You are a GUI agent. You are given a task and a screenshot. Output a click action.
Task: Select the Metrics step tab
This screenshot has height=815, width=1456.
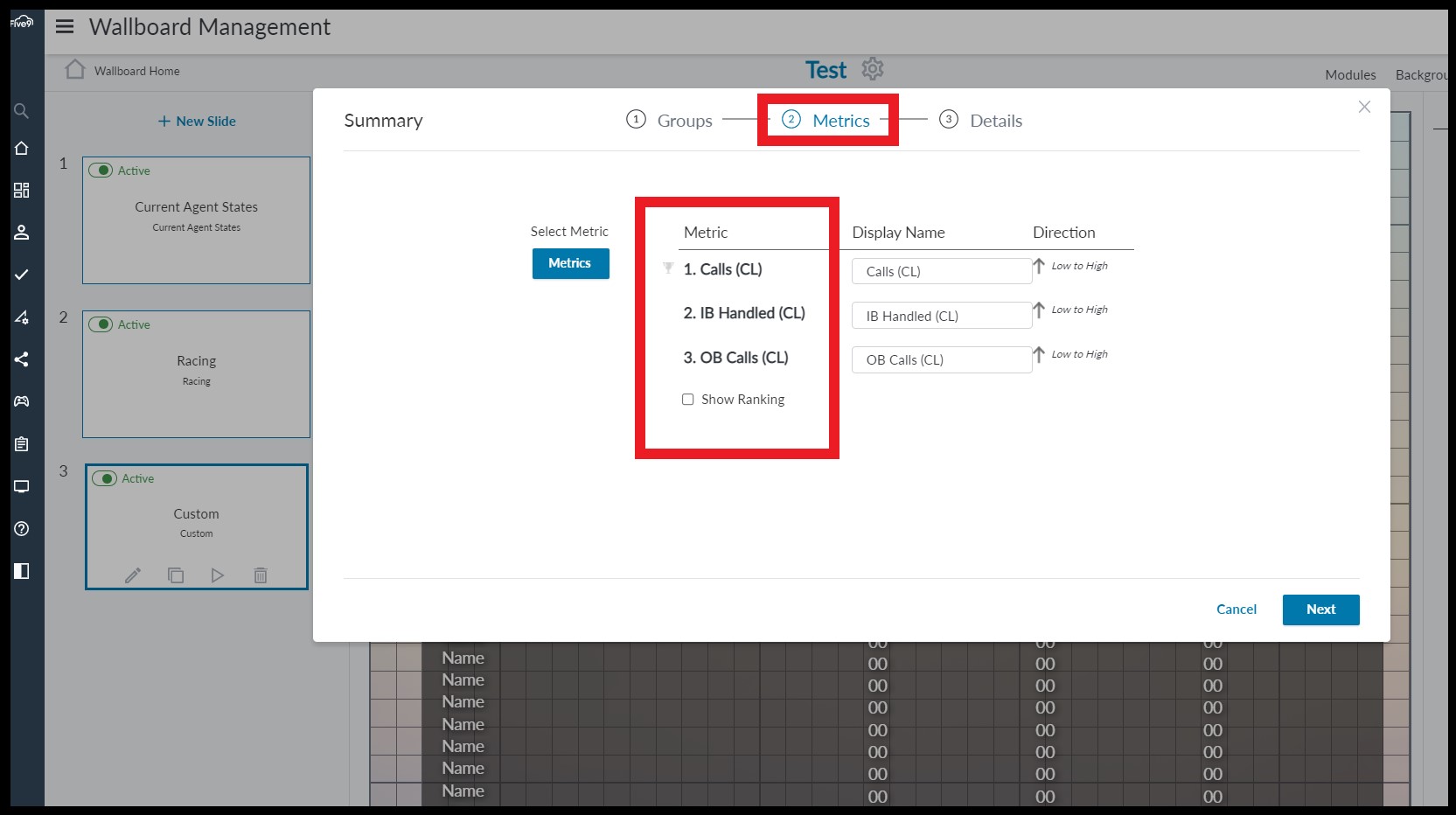click(x=826, y=121)
